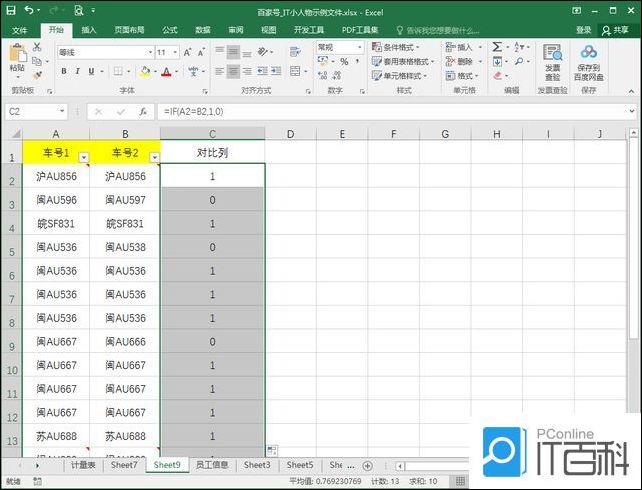Toggle underline formatting in the ribbon
642x490 pixels.
coord(91,71)
